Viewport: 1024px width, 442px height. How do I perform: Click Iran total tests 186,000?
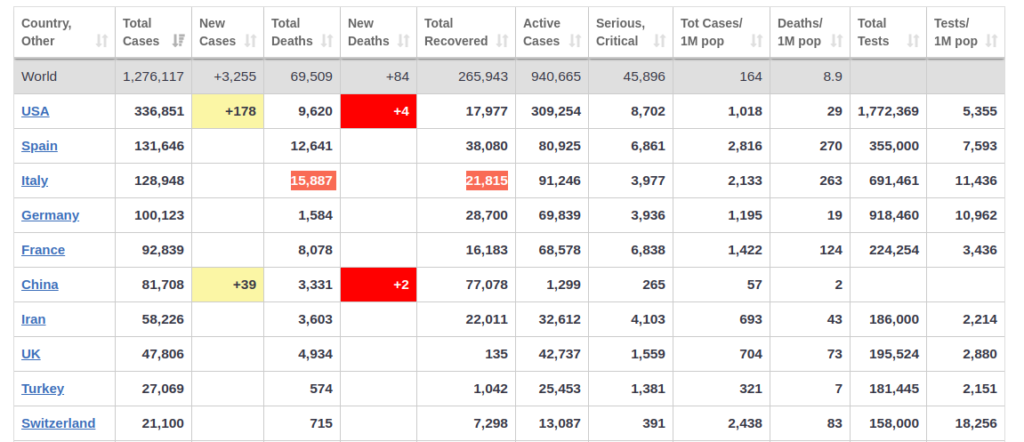[x=894, y=319]
